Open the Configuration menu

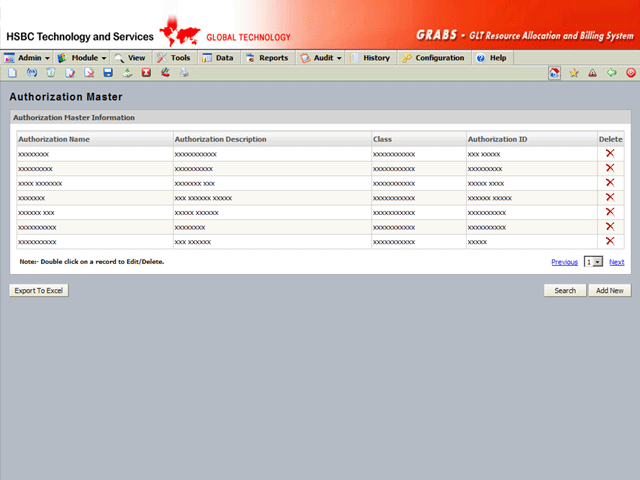(433, 58)
